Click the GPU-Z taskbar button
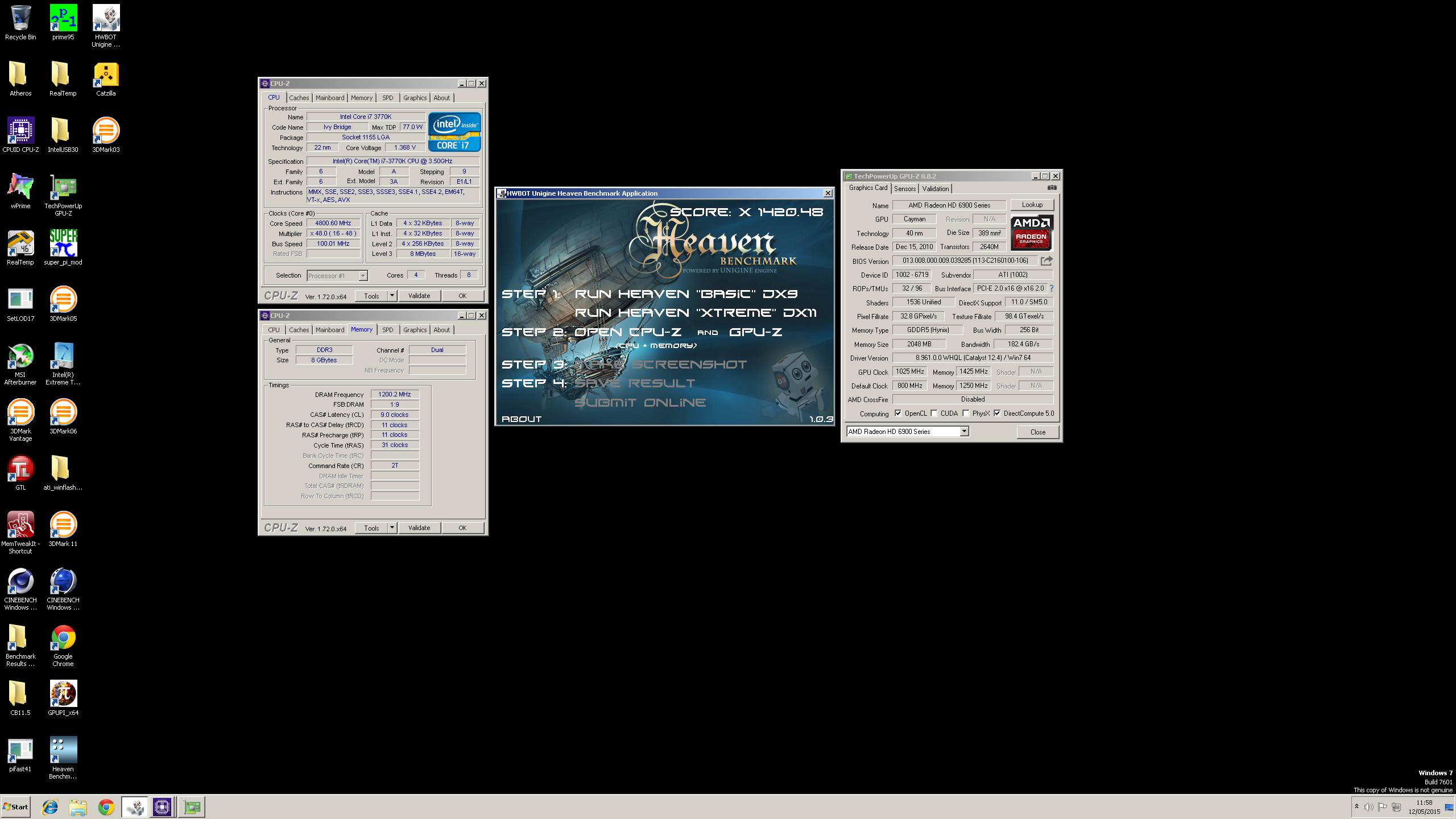Image resolution: width=1456 pixels, height=819 pixels. pos(192,807)
